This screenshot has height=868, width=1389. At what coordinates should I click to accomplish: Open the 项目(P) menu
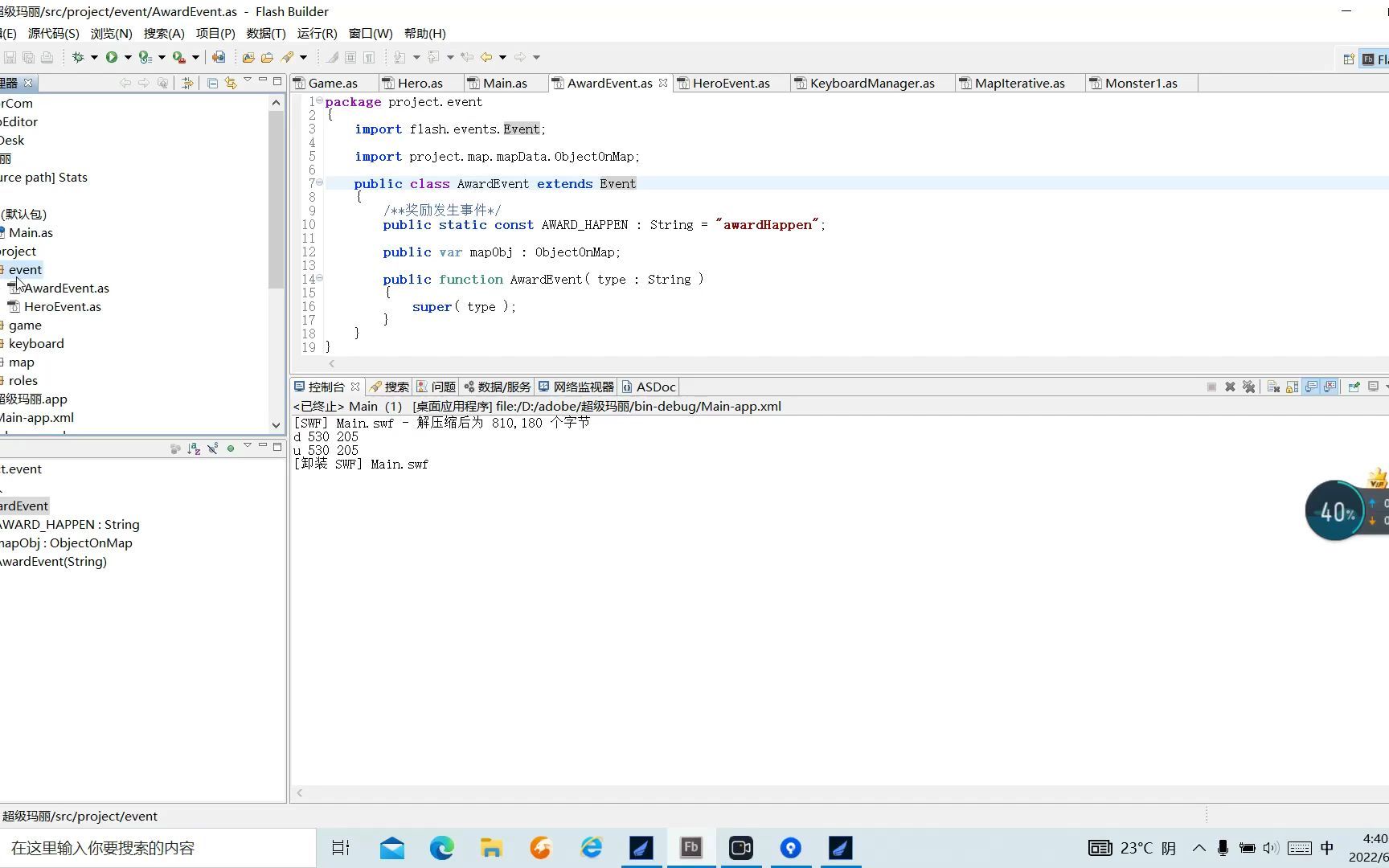(x=215, y=33)
